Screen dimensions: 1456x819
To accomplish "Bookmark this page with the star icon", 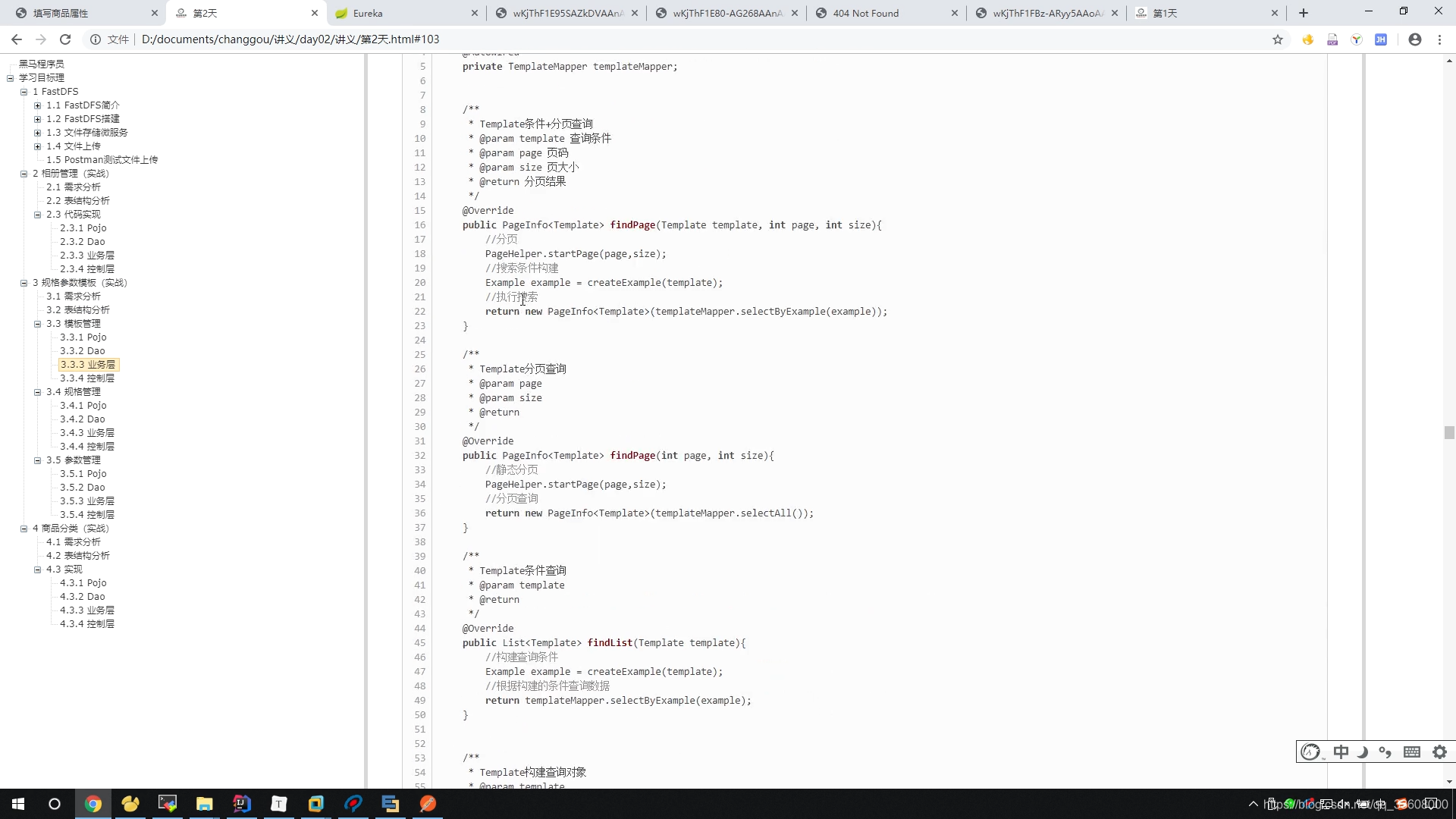I will 1278,39.
